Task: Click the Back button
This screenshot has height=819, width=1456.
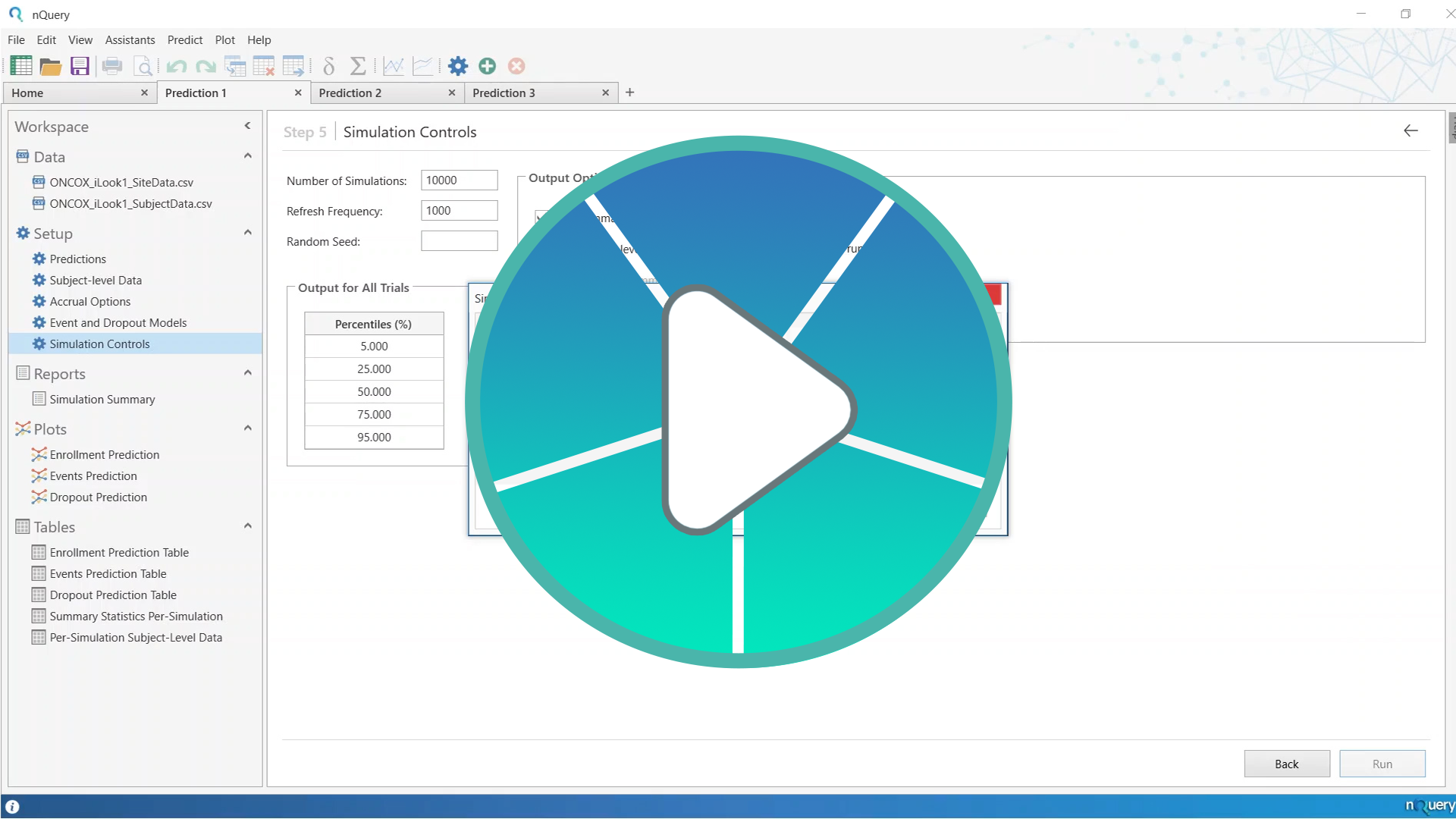Action: tap(1286, 764)
